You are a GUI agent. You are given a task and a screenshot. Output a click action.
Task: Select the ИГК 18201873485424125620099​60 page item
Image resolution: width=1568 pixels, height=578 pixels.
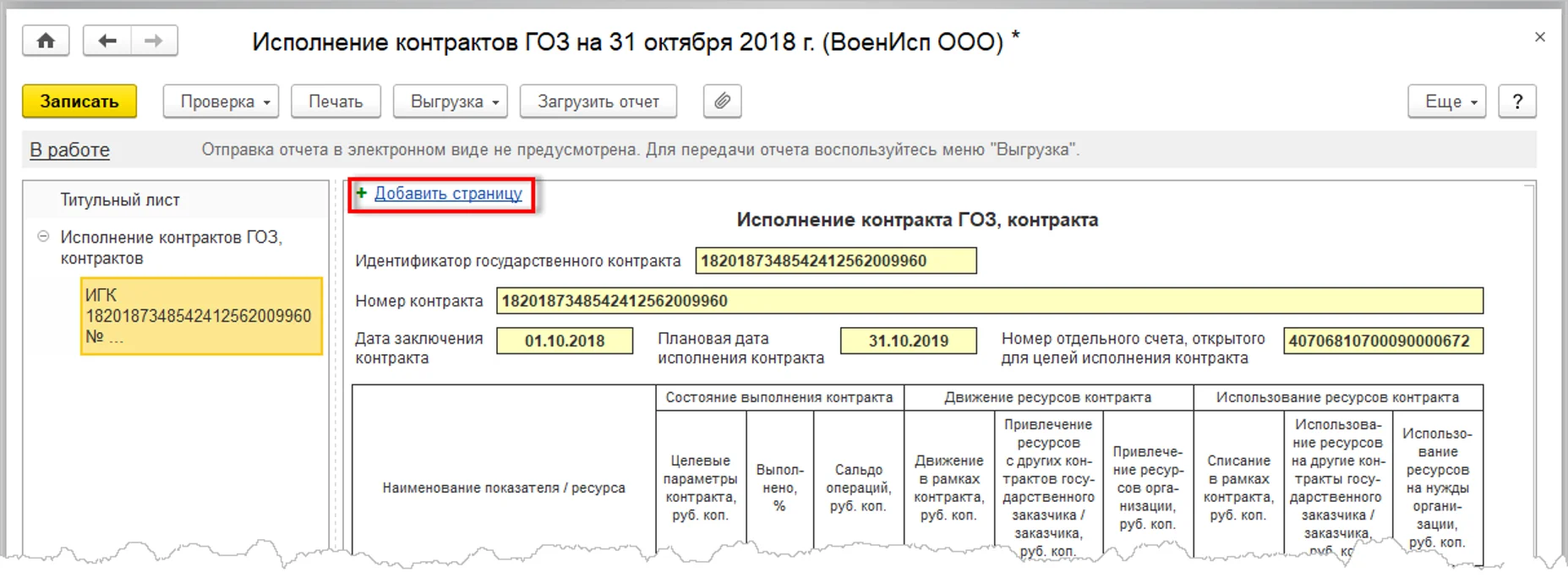(201, 316)
